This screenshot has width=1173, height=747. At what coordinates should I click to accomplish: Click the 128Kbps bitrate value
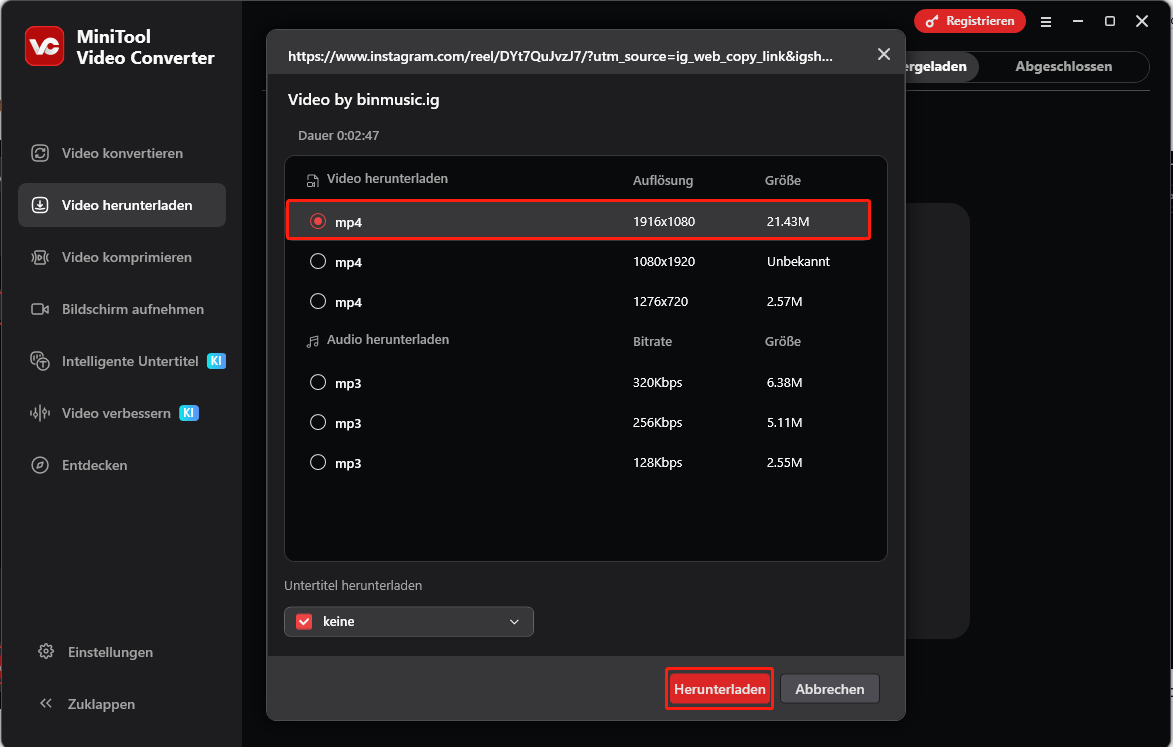click(658, 462)
